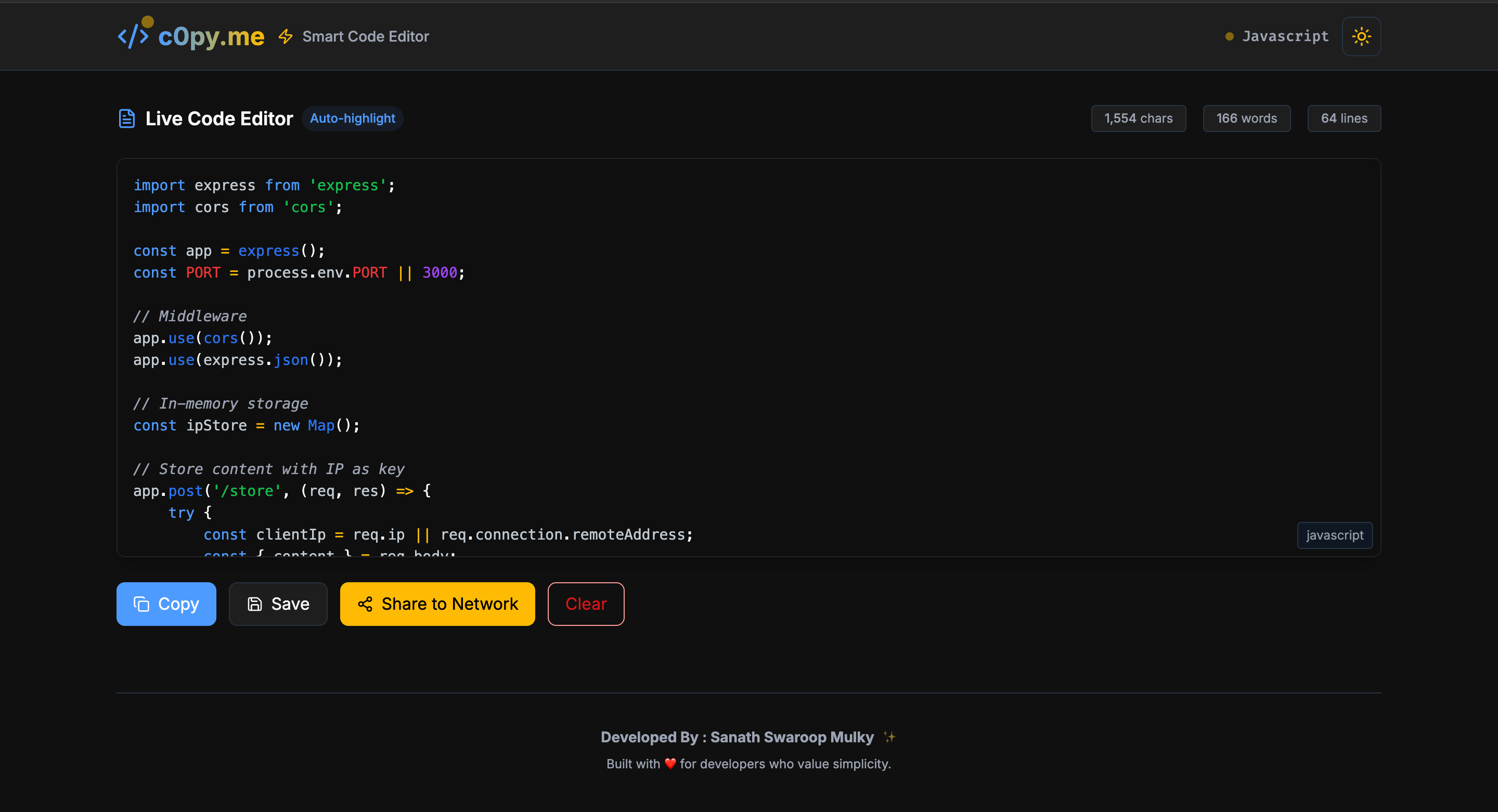
Task: Click the red heart icon in footer
Action: tap(670, 764)
